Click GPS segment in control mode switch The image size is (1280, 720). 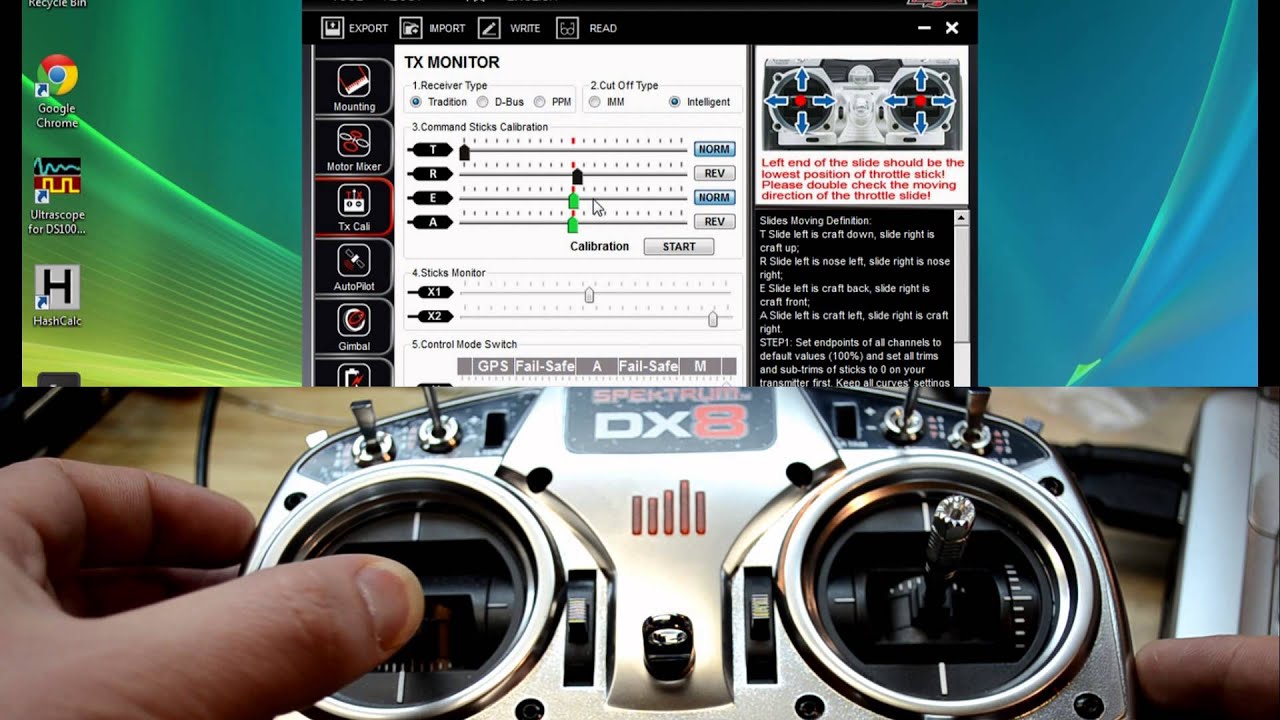pos(493,366)
